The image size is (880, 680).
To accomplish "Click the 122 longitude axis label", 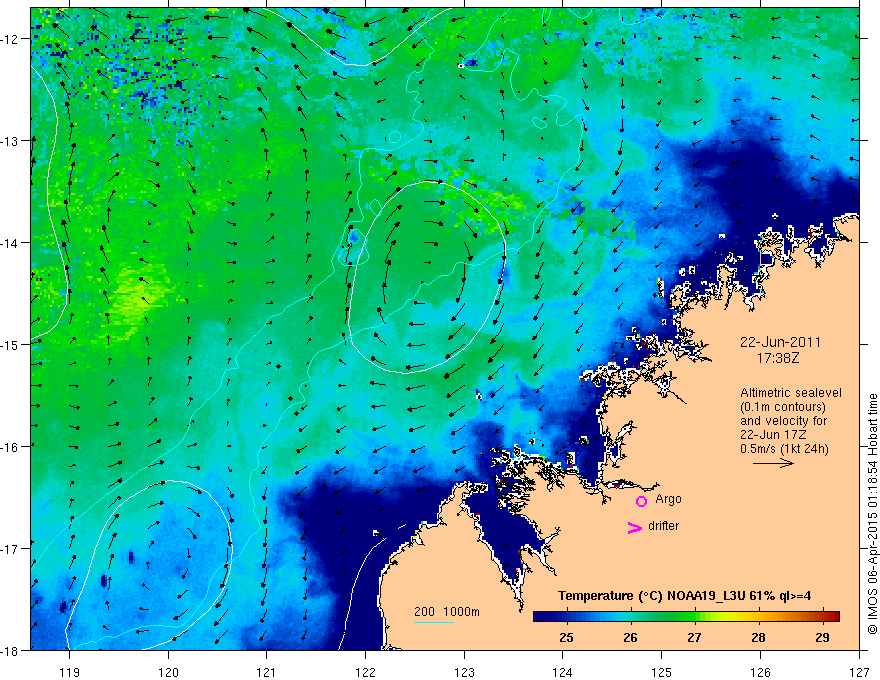I will click(365, 672).
